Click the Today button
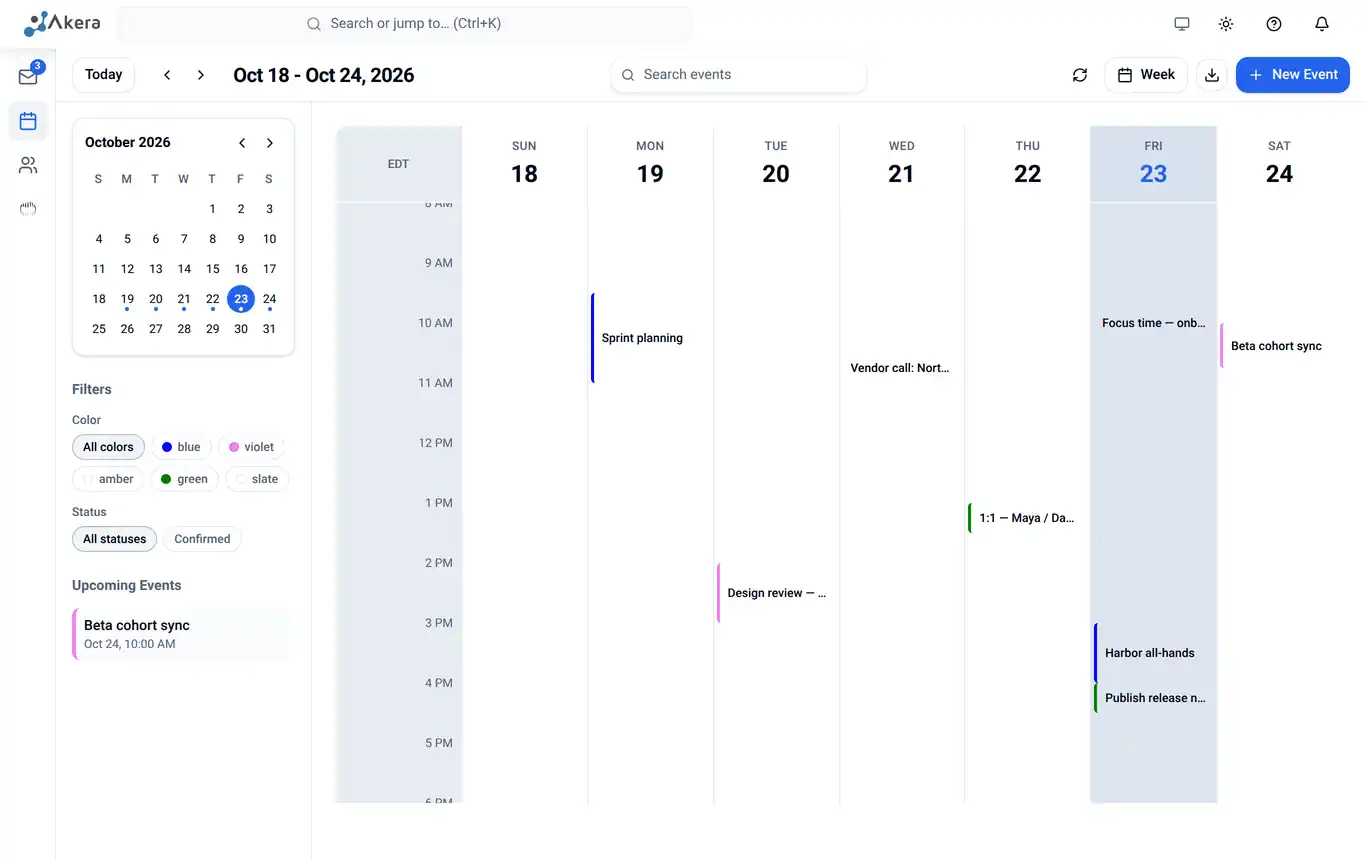Screen dimensions: 1366x860 pyautogui.click(x=104, y=75)
